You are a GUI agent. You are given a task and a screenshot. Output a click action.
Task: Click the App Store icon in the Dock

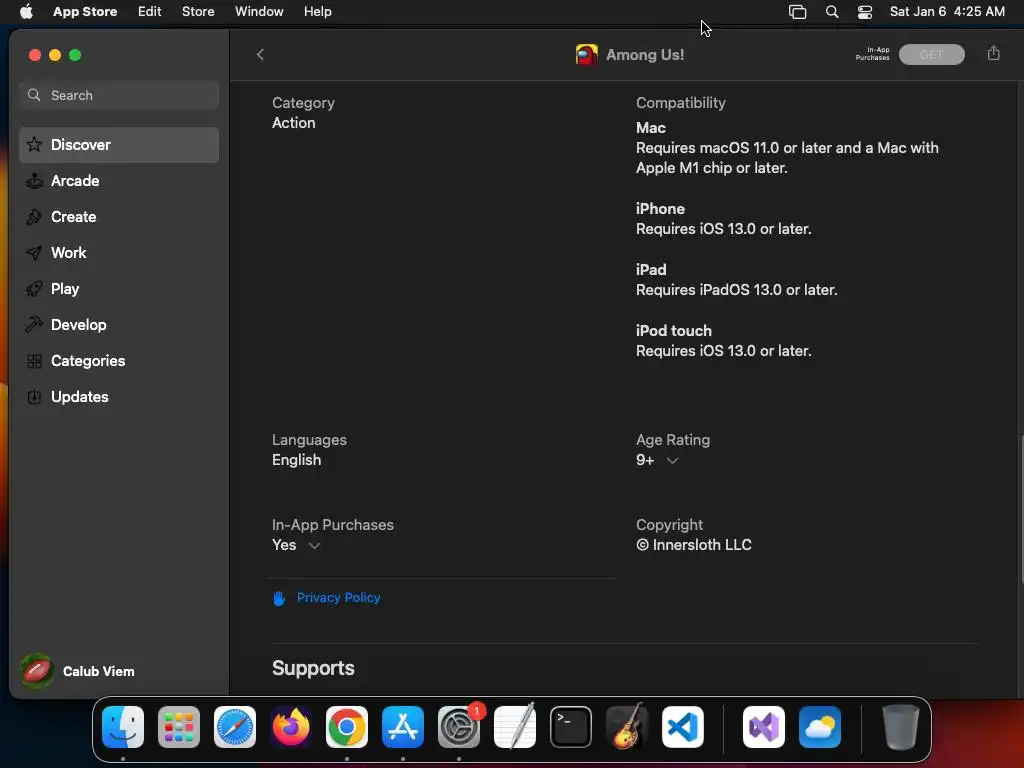403,727
